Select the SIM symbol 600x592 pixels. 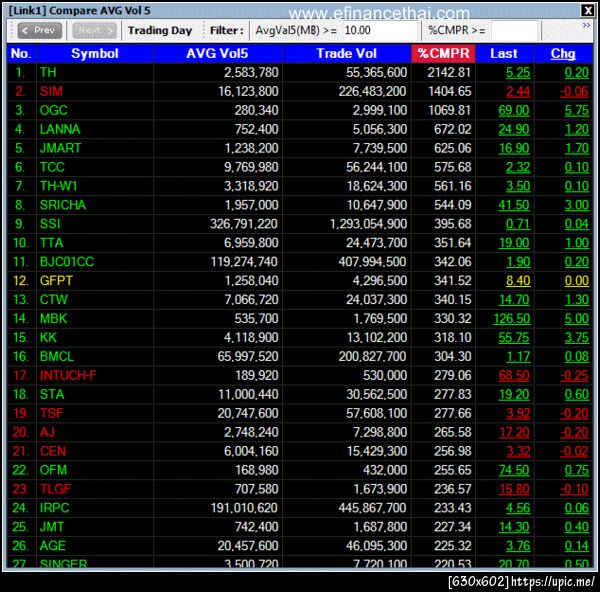(x=51, y=91)
